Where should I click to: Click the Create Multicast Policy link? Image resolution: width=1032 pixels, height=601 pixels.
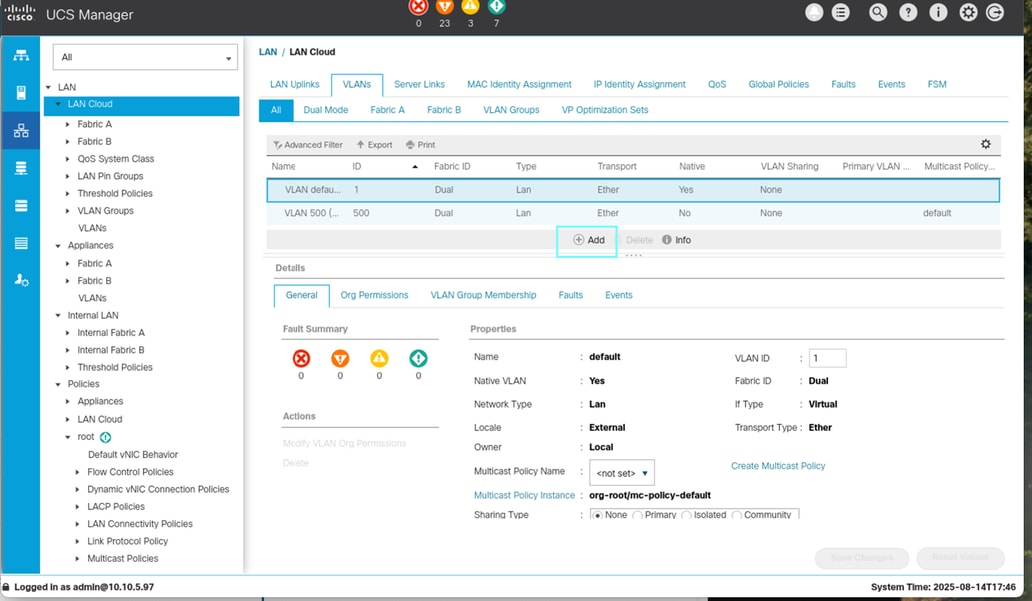(x=778, y=466)
